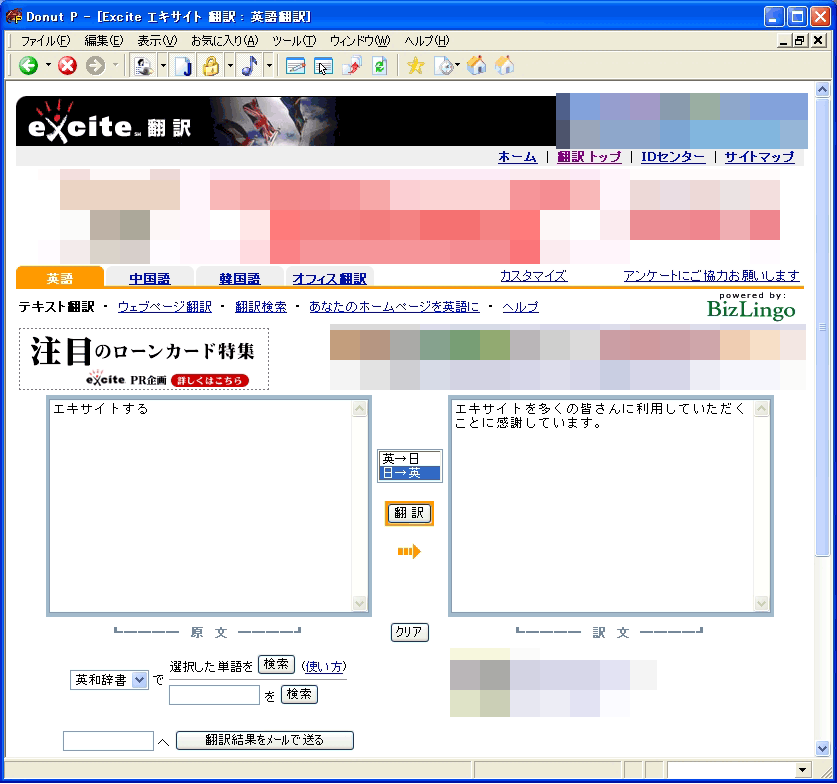Open the dropdown arrow next to music note
The width and height of the screenshot is (837, 784).
pyautogui.click(x=269, y=66)
